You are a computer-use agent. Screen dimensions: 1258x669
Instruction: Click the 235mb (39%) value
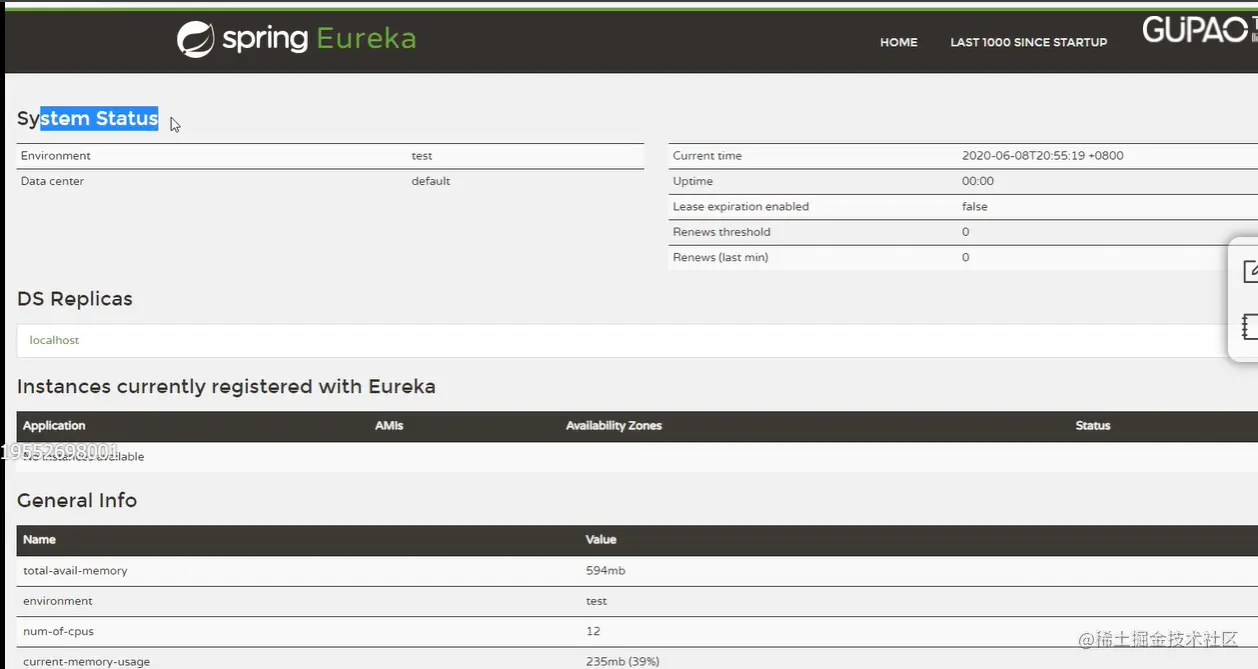click(x=623, y=662)
